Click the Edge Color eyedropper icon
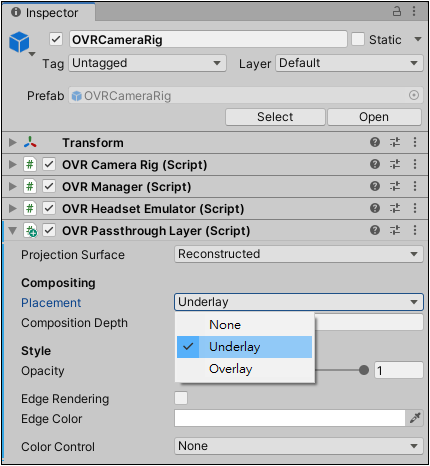 (x=415, y=418)
